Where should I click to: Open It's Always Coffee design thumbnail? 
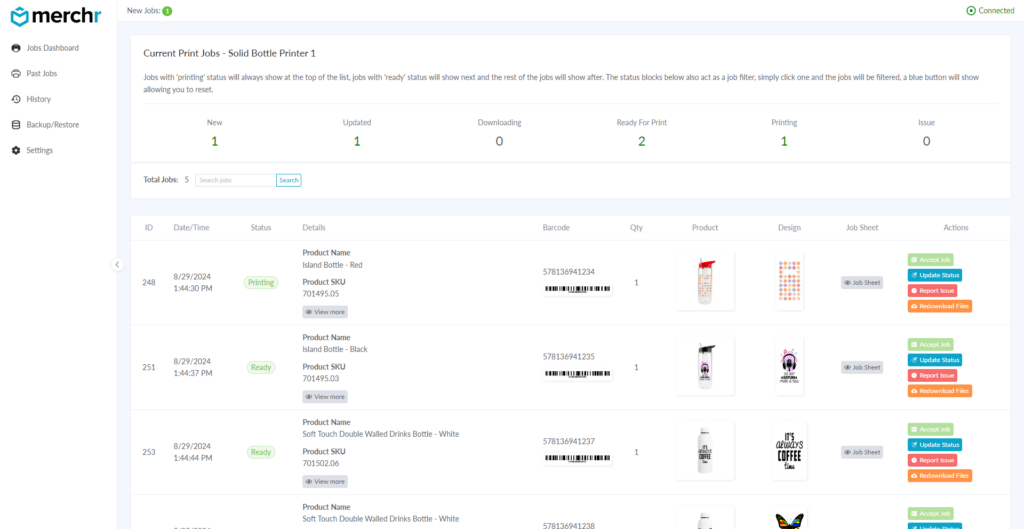790,451
